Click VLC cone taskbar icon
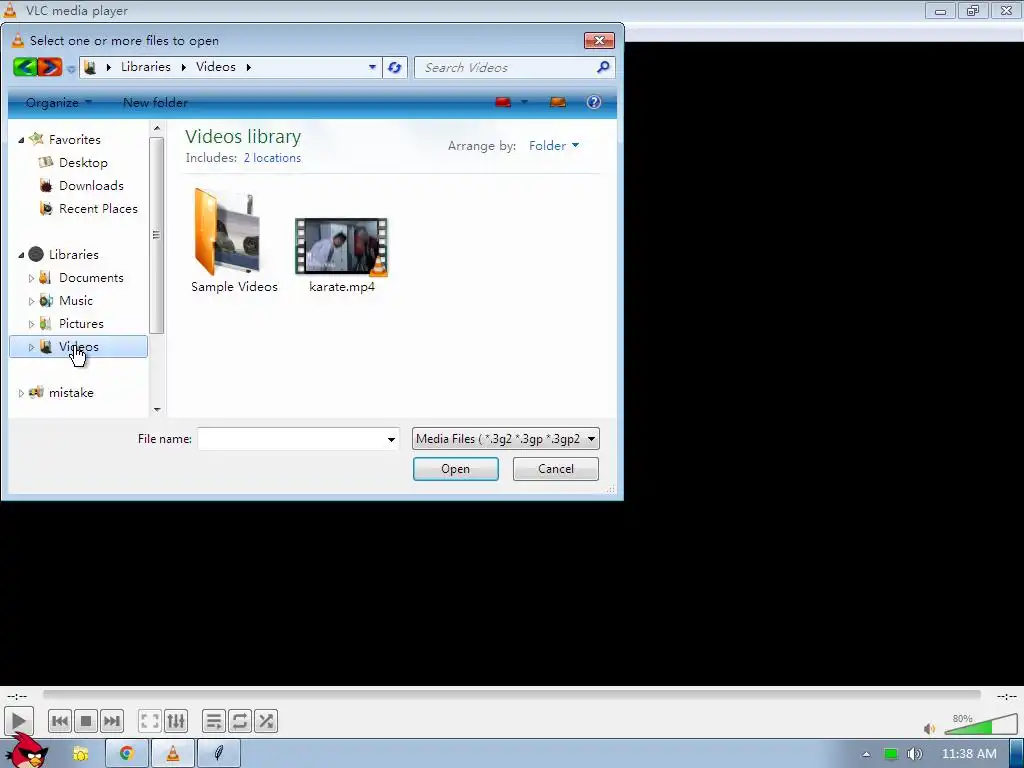The image size is (1024, 768). [x=173, y=754]
